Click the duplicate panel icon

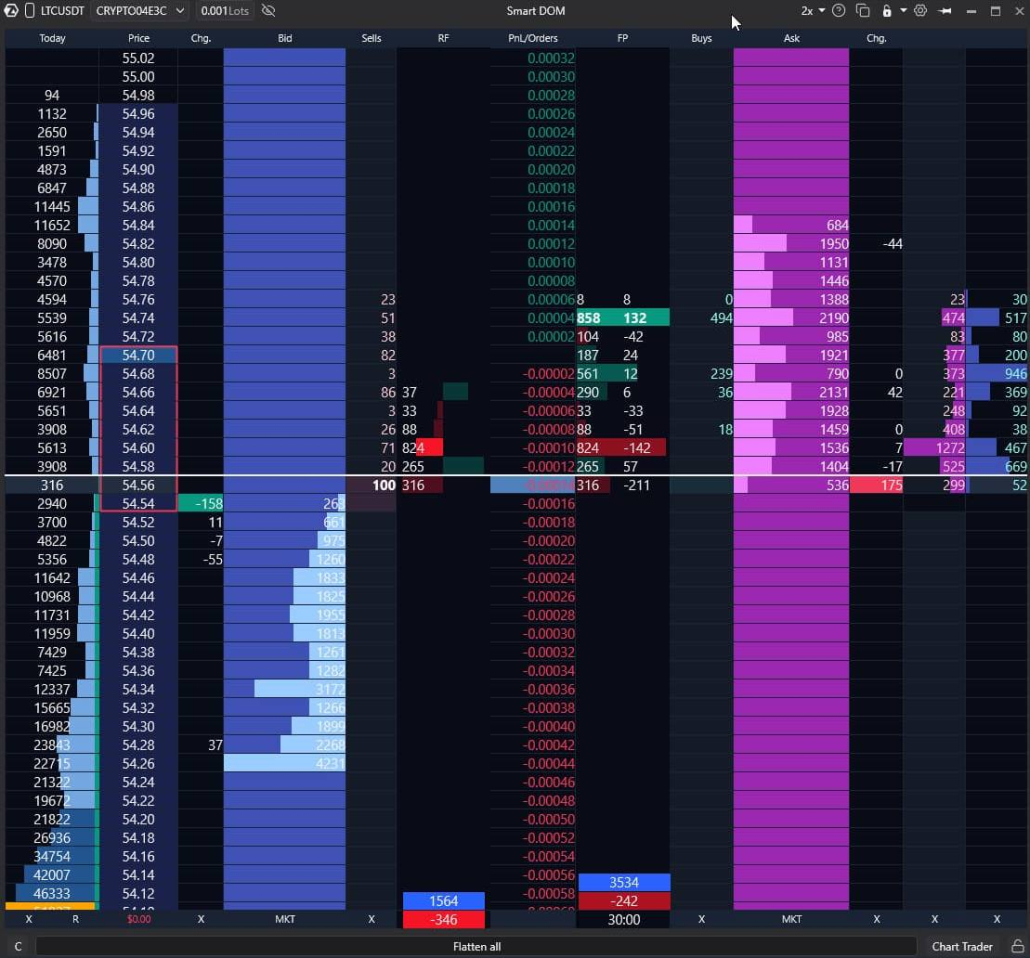tap(862, 11)
